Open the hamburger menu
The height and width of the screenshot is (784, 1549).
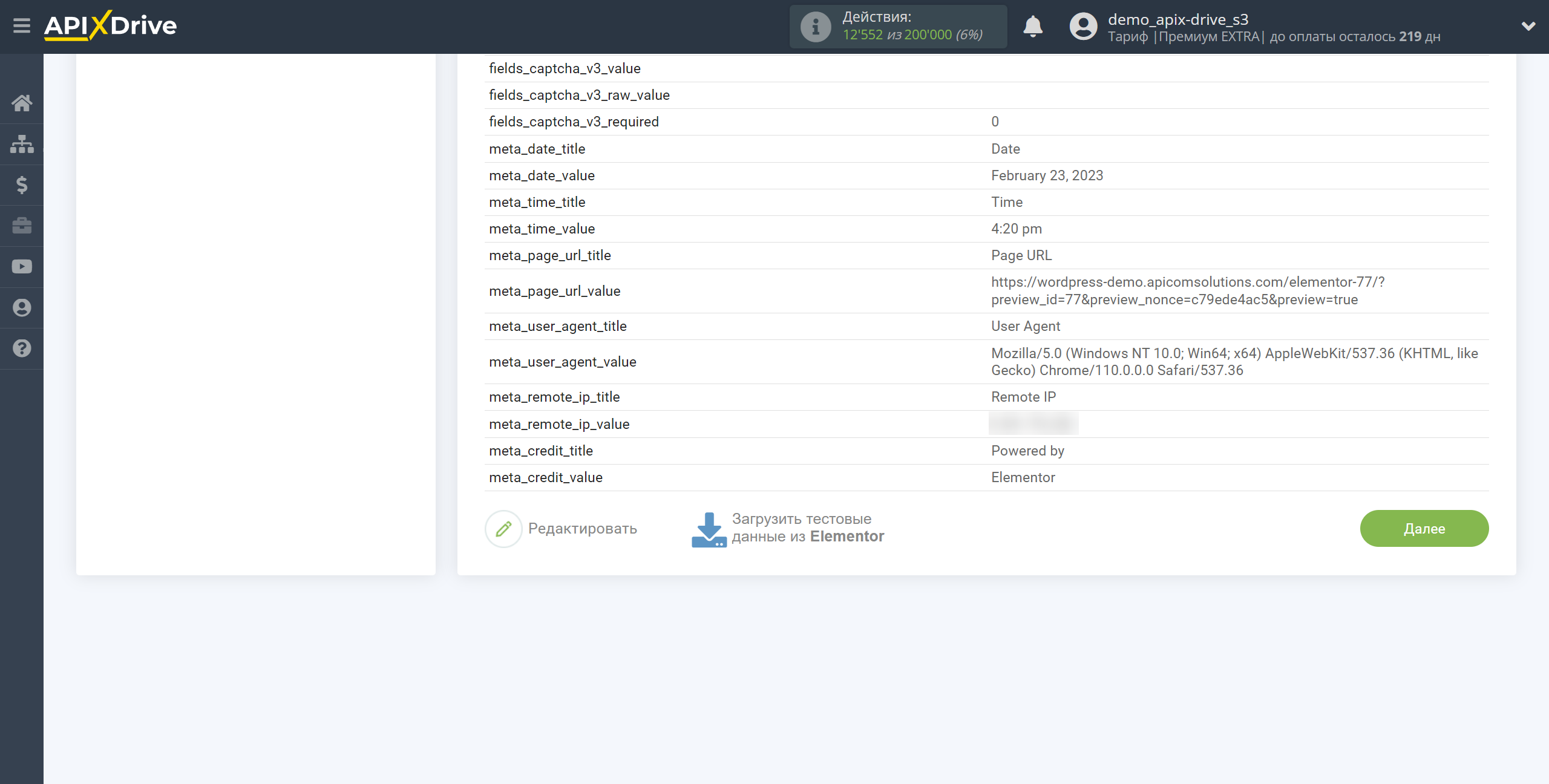click(22, 25)
